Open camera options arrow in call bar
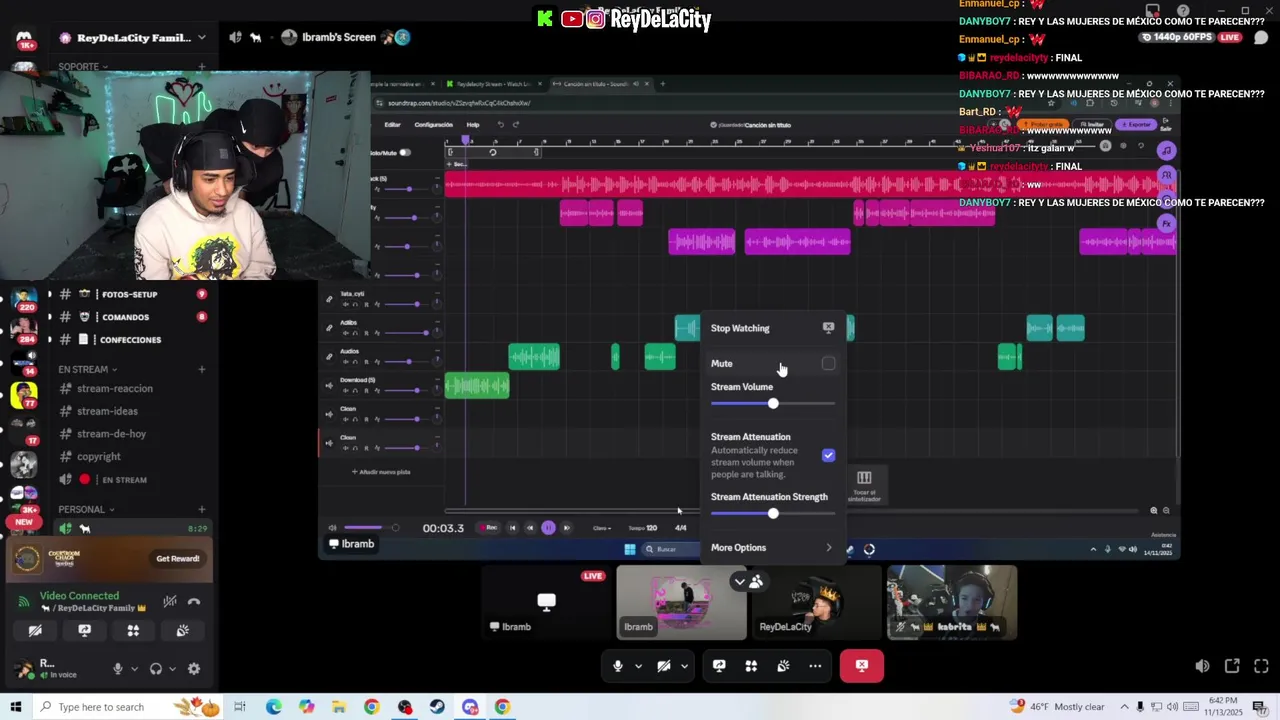This screenshot has height=720, width=1280. 684,666
